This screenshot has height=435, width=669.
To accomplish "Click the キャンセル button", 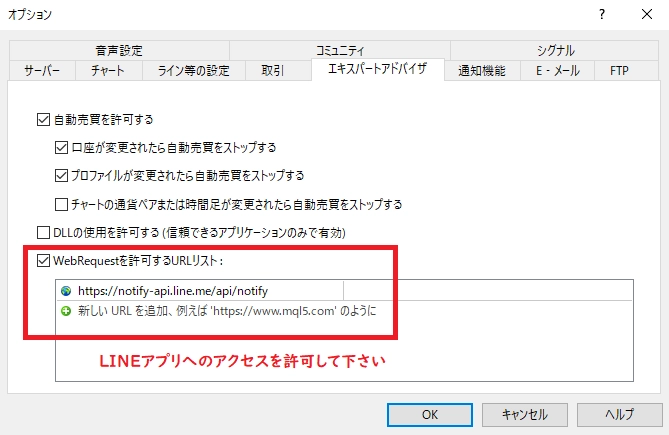I will 525,415.
